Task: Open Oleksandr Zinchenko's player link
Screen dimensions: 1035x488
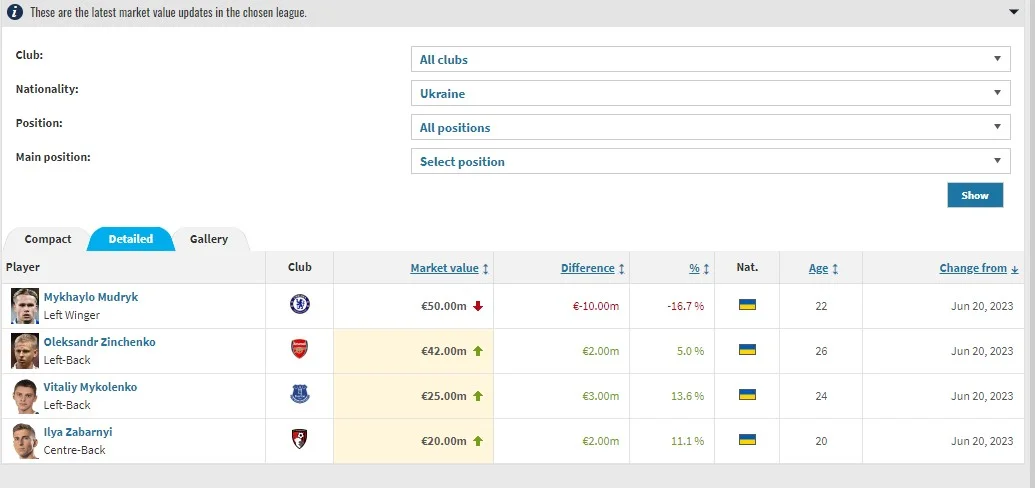Action: pos(99,342)
